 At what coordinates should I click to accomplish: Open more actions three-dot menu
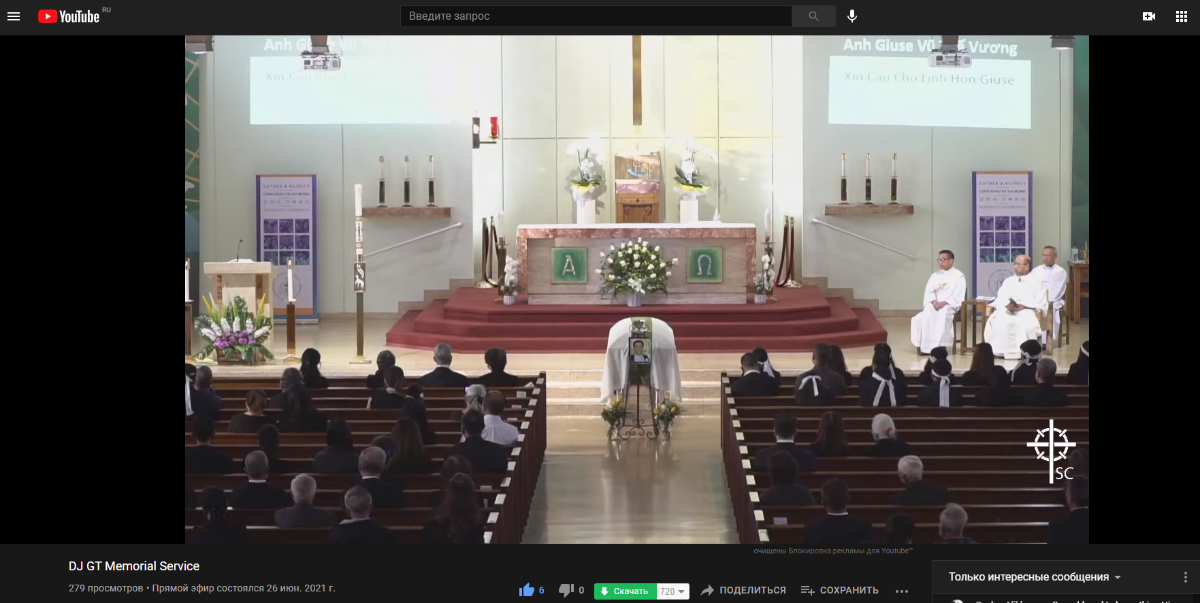902,590
